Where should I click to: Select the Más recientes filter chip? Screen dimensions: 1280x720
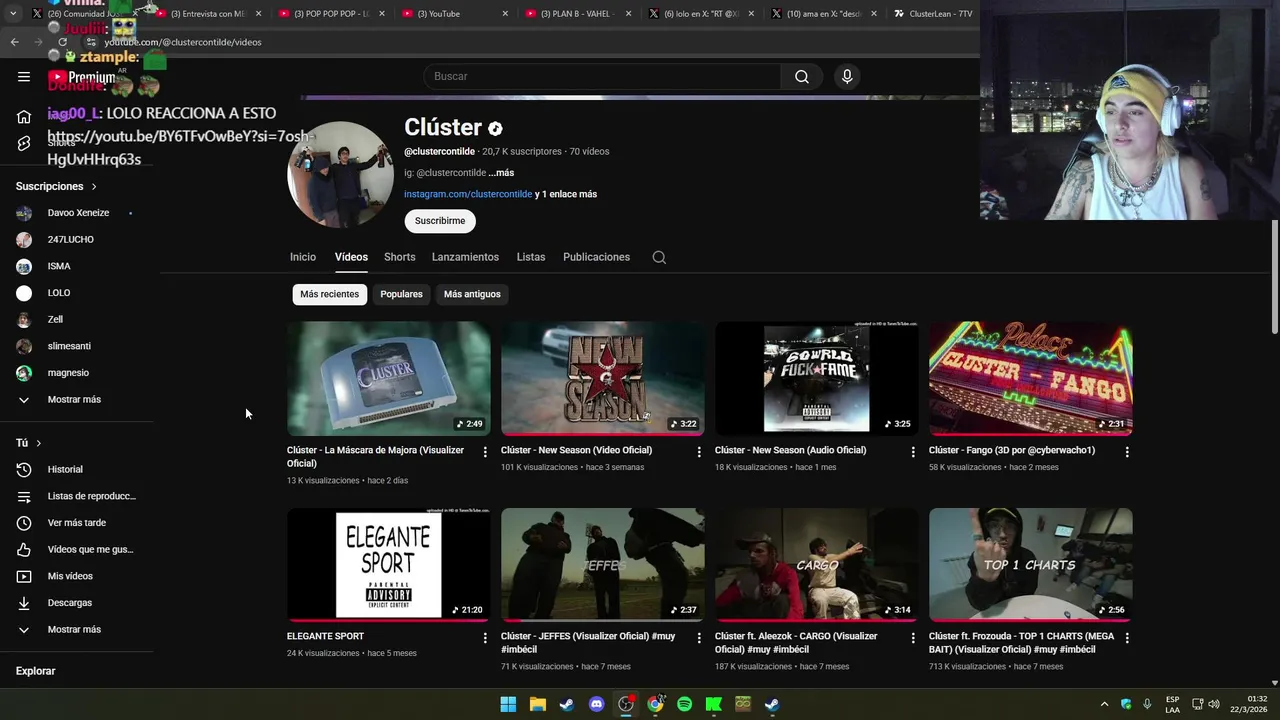click(329, 294)
